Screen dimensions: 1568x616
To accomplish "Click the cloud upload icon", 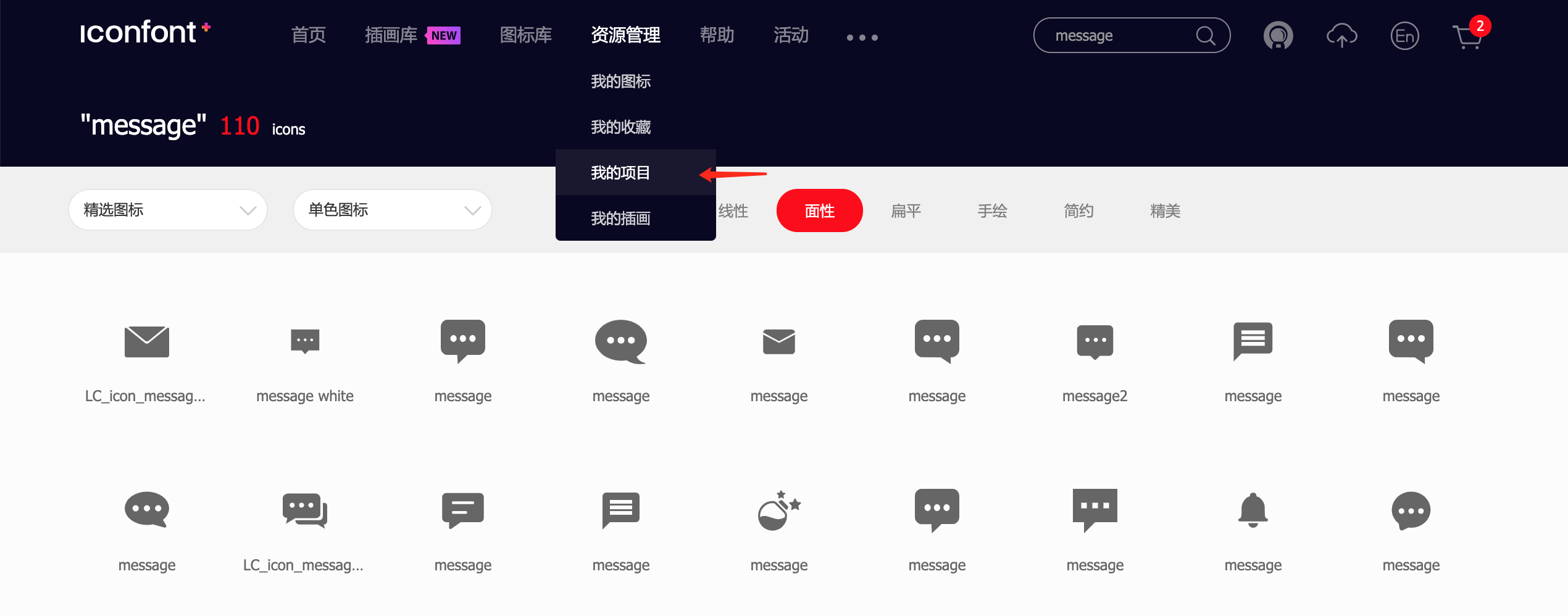I will (x=1341, y=36).
